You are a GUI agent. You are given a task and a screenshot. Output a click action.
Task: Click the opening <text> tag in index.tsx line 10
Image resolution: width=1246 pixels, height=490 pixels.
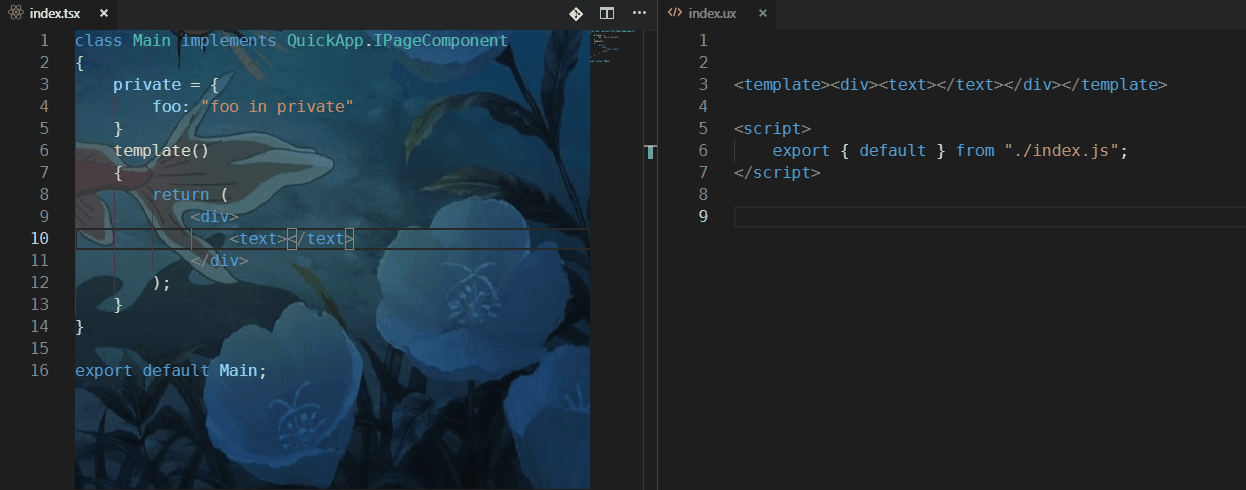(x=258, y=238)
